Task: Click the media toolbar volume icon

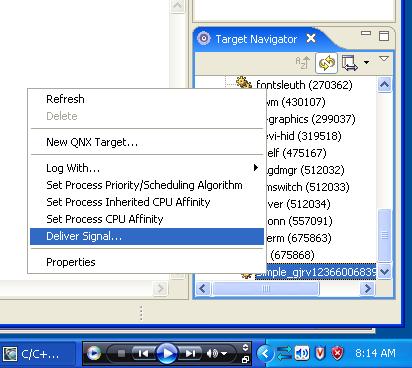Action: click(x=212, y=353)
